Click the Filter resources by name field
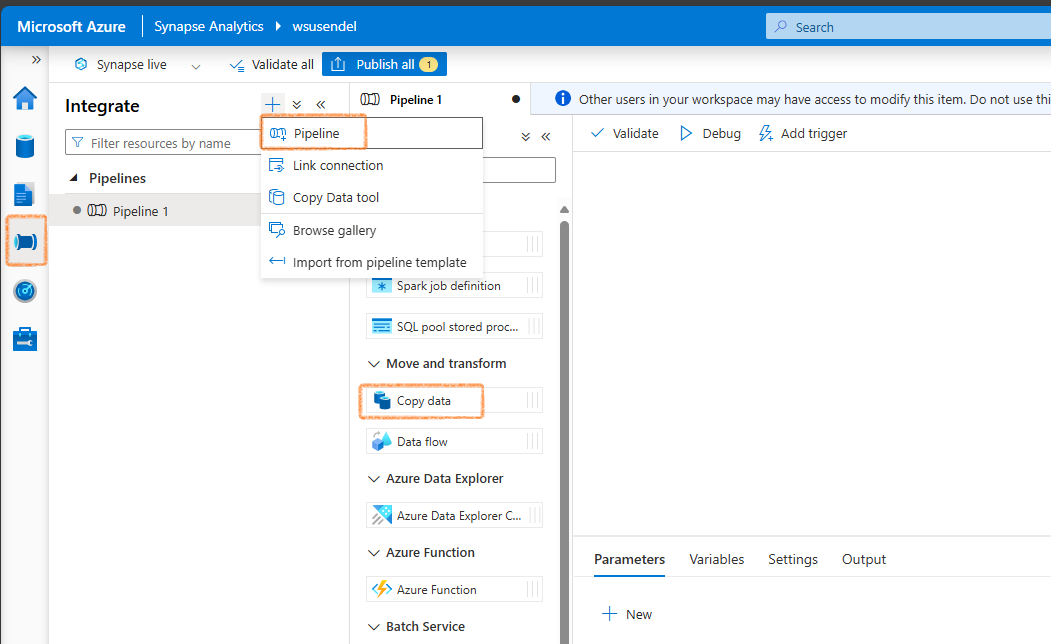Image resolution: width=1051 pixels, height=644 pixels. (x=163, y=143)
